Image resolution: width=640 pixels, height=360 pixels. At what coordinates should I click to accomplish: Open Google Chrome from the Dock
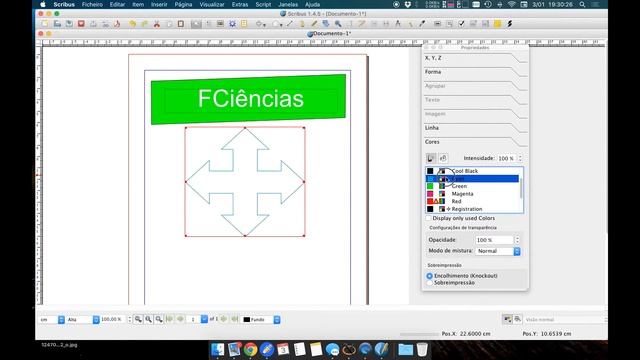pos(250,350)
